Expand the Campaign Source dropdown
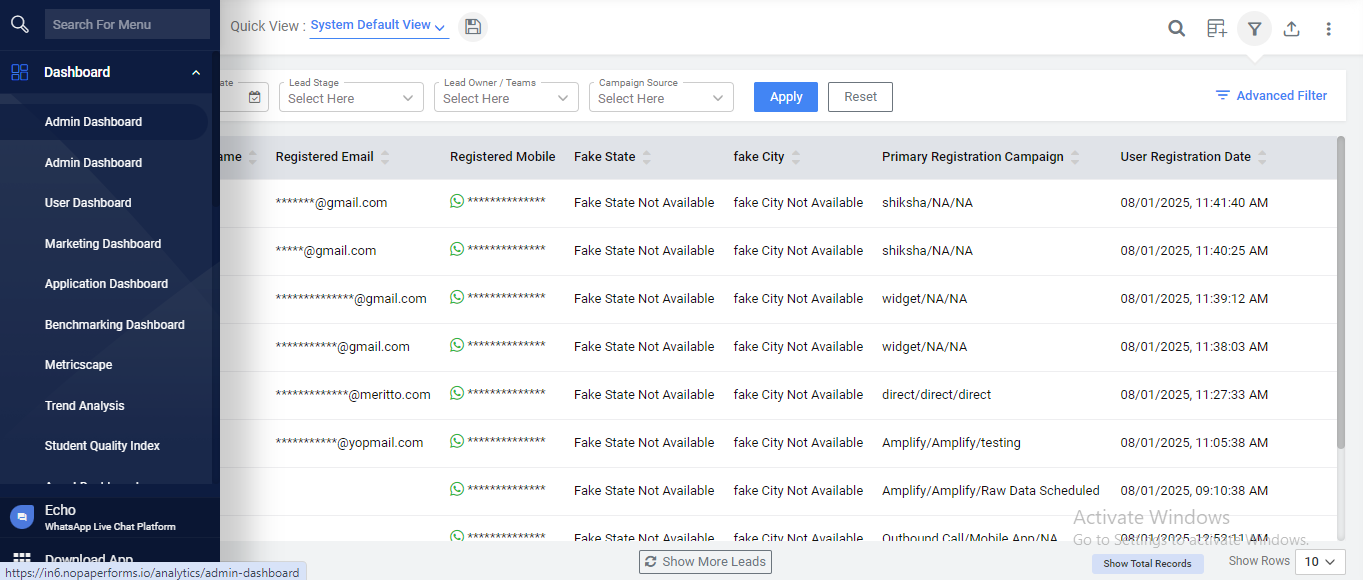Image resolution: width=1363 pixels, height=580 pixels. tap(660, 98)
